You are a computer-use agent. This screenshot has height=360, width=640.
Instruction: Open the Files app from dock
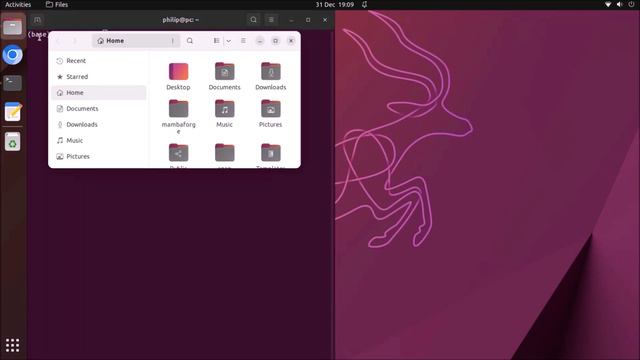tap(13, 27)
